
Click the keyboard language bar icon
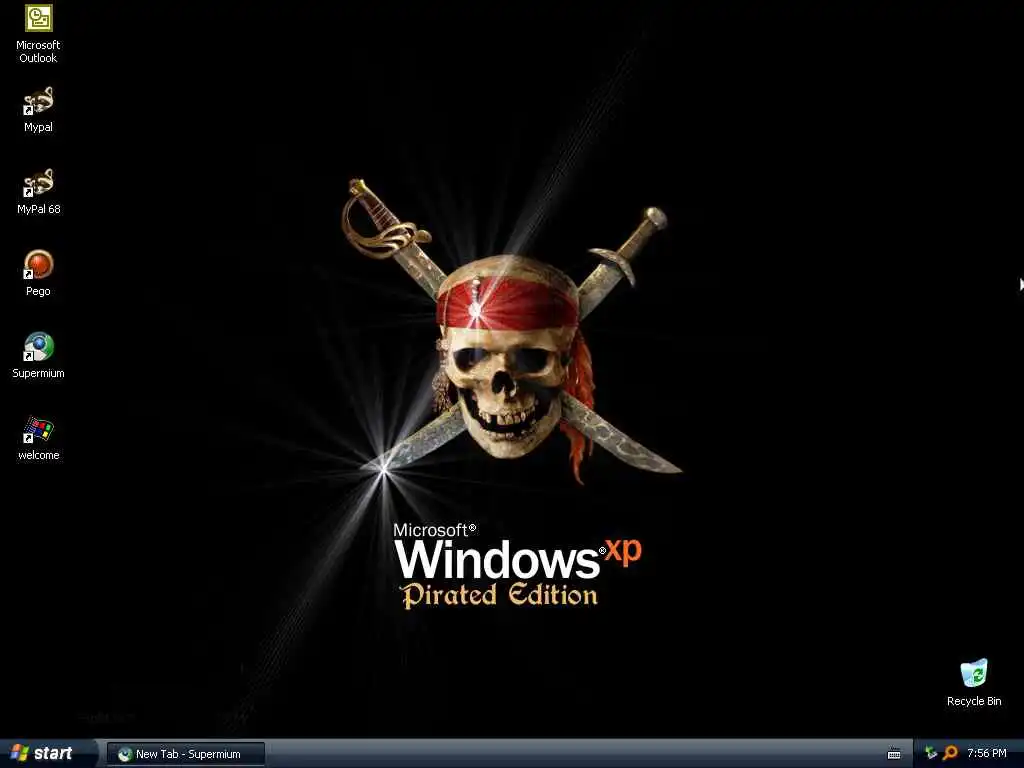[894, 754]
